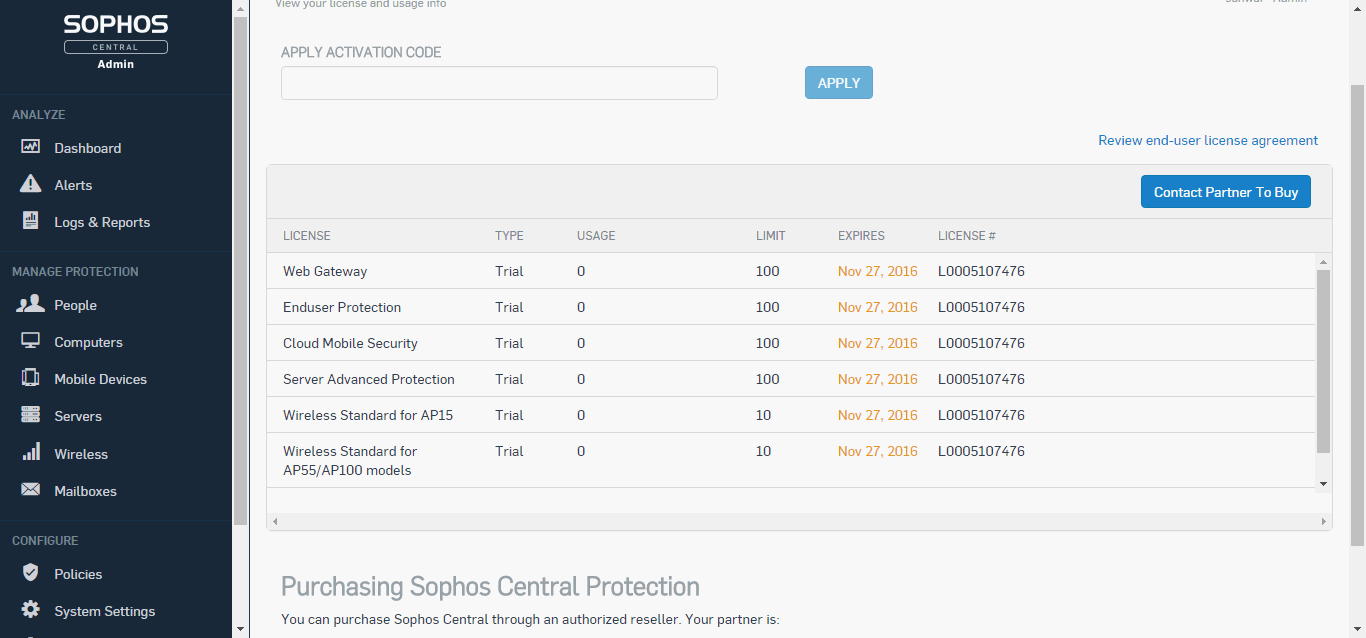Click the TYPE column header
The width and height of the screenshot is (1366, 638).
point(509,236)
